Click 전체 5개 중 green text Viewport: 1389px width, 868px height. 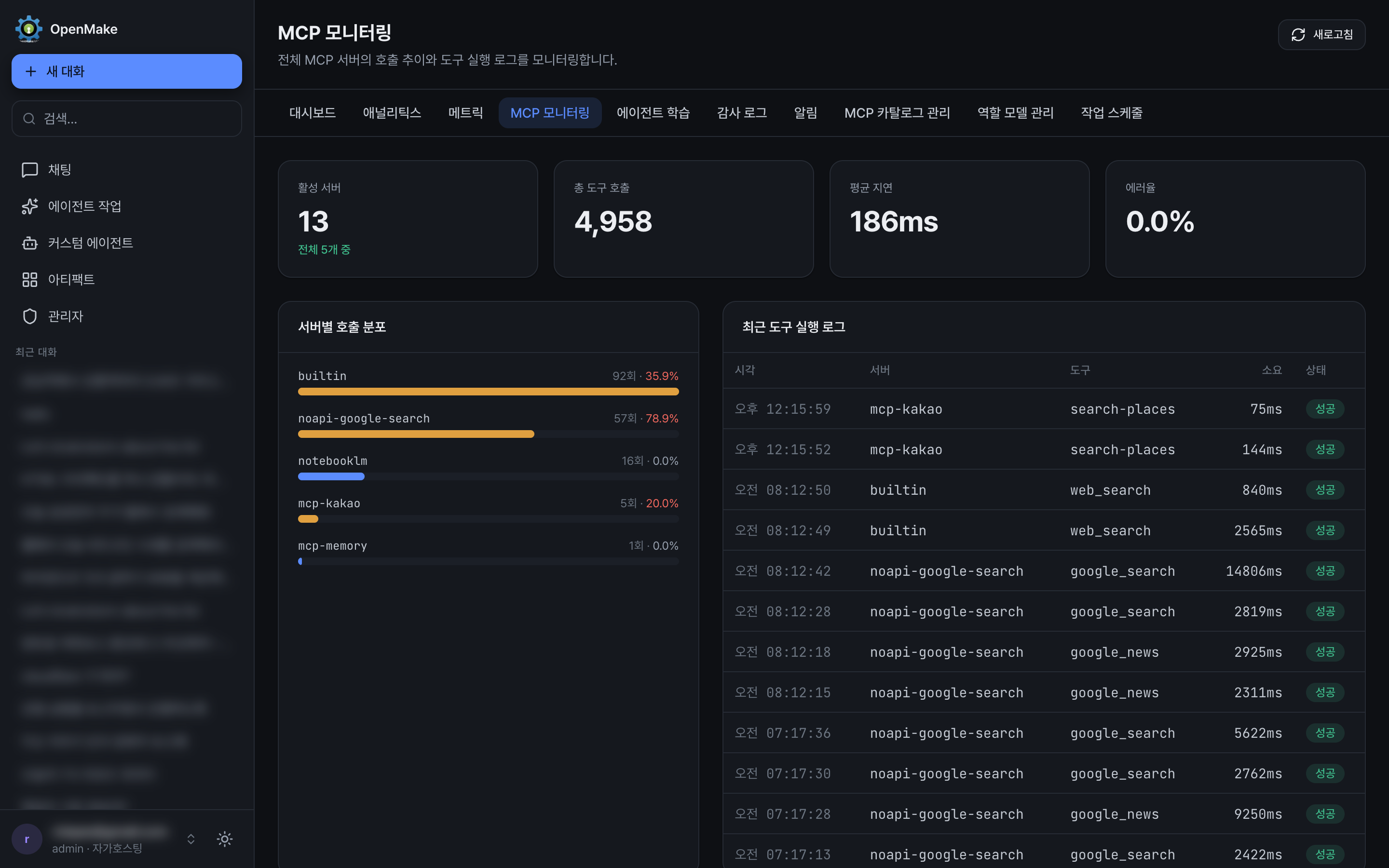324,249
